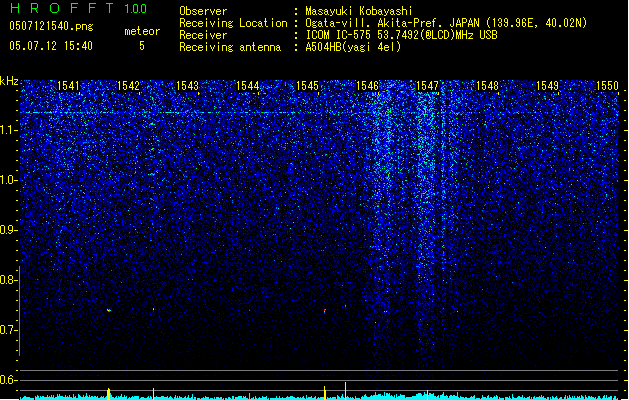Click the Observer label
This screenshot has height=400, width=629.
tap(203, 11)
